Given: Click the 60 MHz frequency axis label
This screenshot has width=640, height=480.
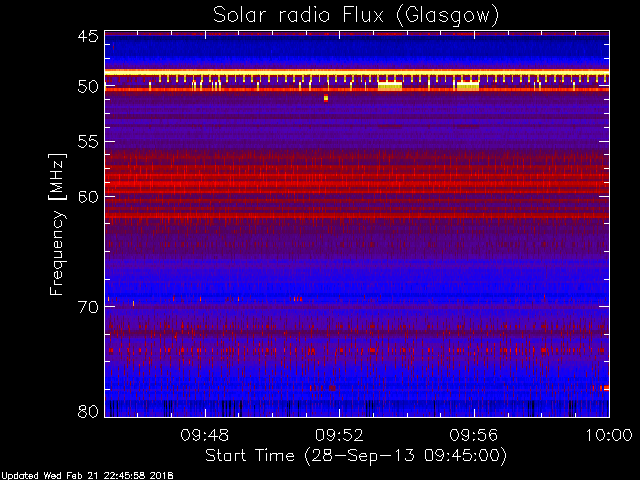Looking at the screenshot, I should click(88, 196).
